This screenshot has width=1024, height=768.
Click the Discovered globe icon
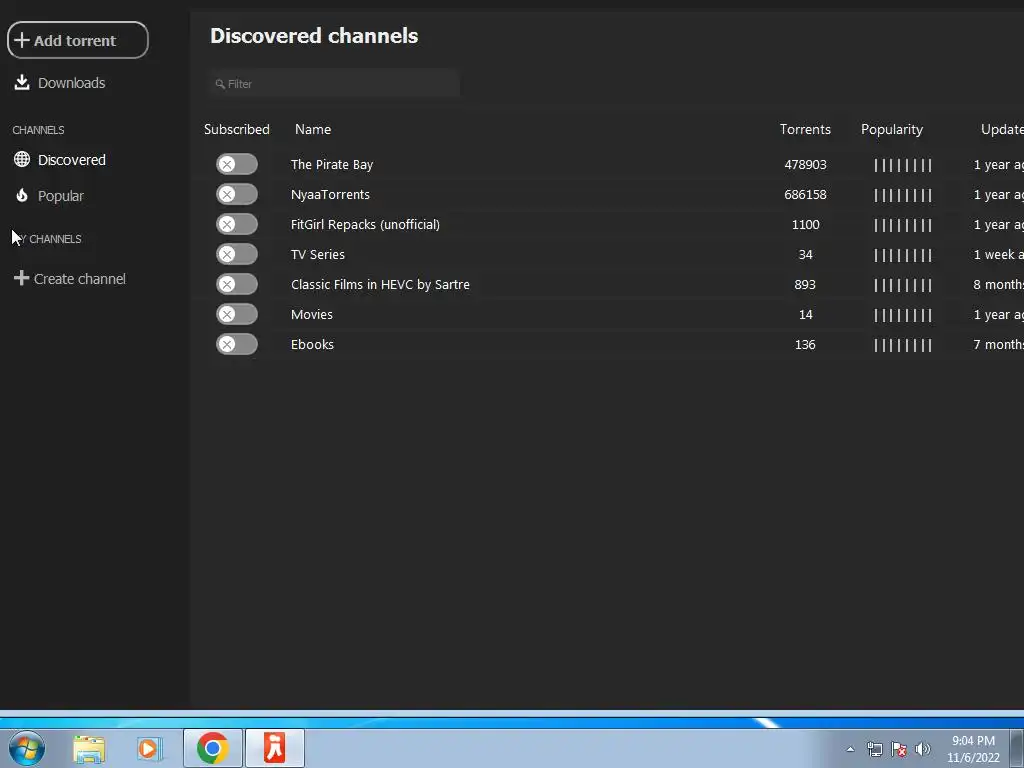point(22,159)
